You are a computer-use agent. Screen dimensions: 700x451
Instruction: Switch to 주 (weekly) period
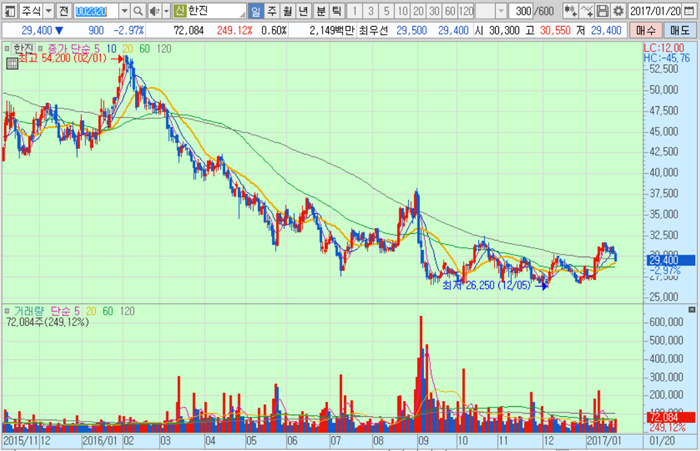coord(272,11)
